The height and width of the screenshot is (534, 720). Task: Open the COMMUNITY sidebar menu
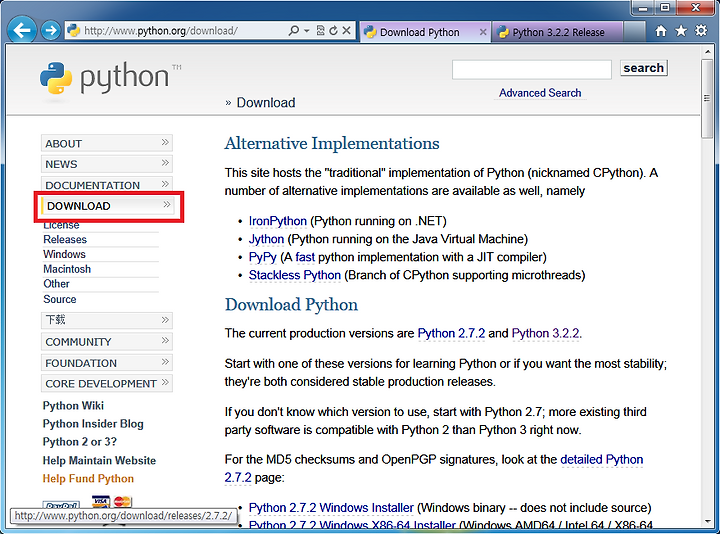[107, 342]
